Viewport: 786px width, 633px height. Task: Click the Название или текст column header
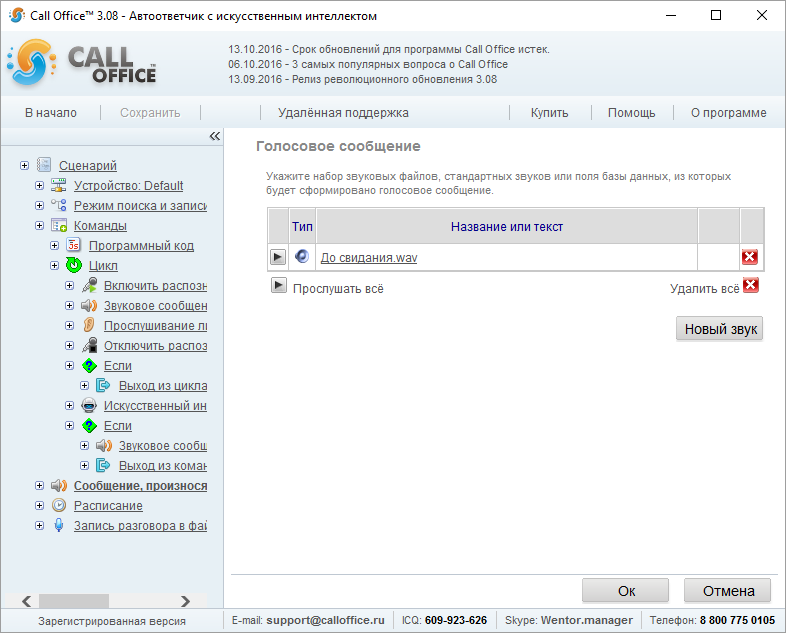click(x=507, y=227)
